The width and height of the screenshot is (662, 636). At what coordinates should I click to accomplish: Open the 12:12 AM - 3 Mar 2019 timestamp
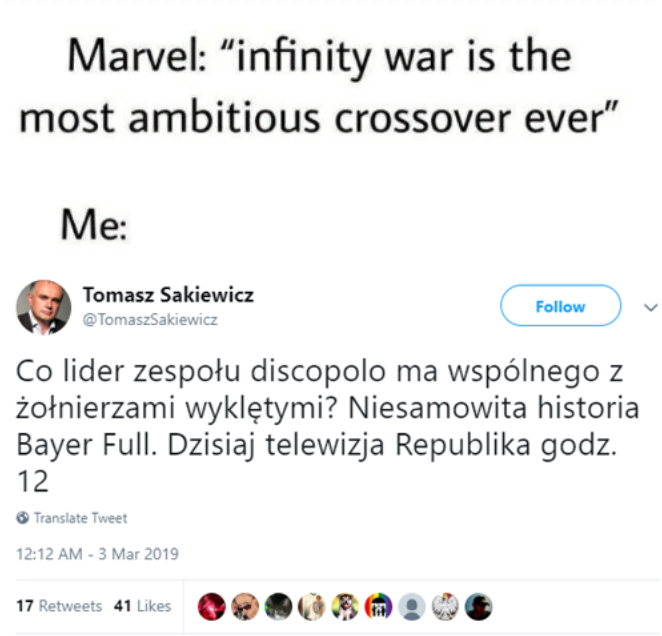pos(97,553)
